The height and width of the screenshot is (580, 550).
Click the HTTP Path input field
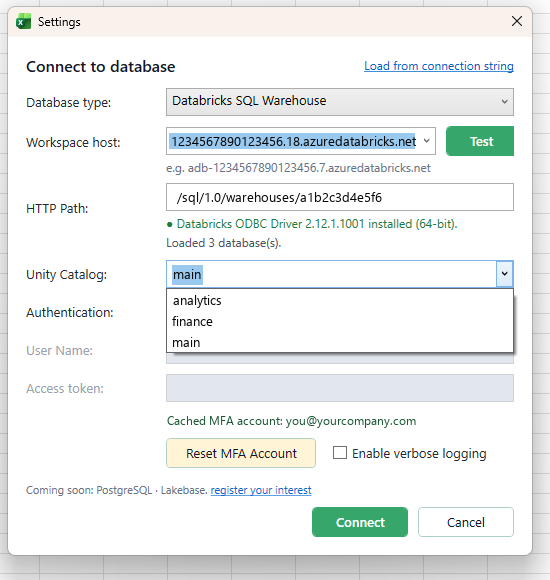340,197
